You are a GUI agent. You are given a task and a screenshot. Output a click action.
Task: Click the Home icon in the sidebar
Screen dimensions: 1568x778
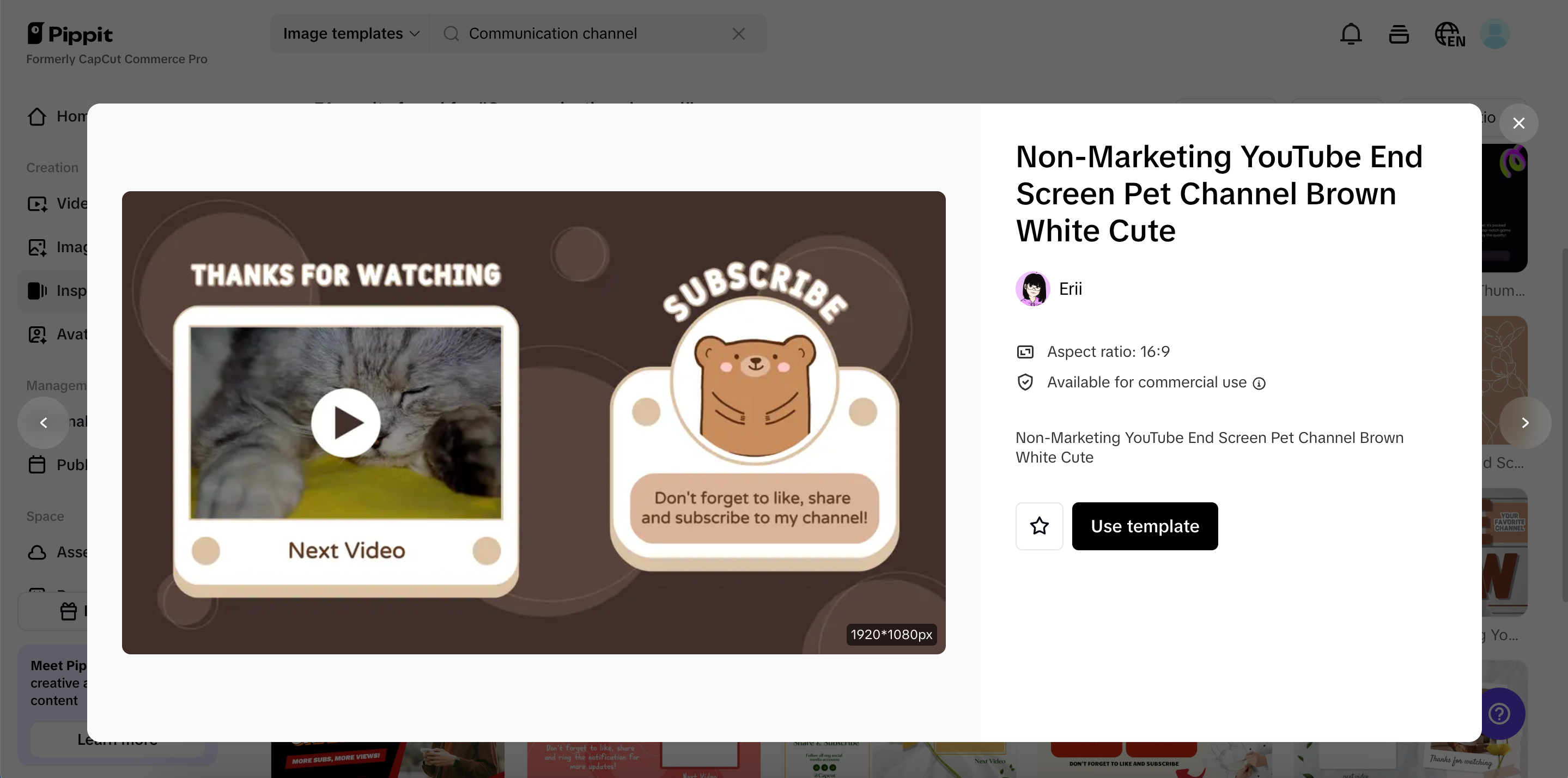37,116
